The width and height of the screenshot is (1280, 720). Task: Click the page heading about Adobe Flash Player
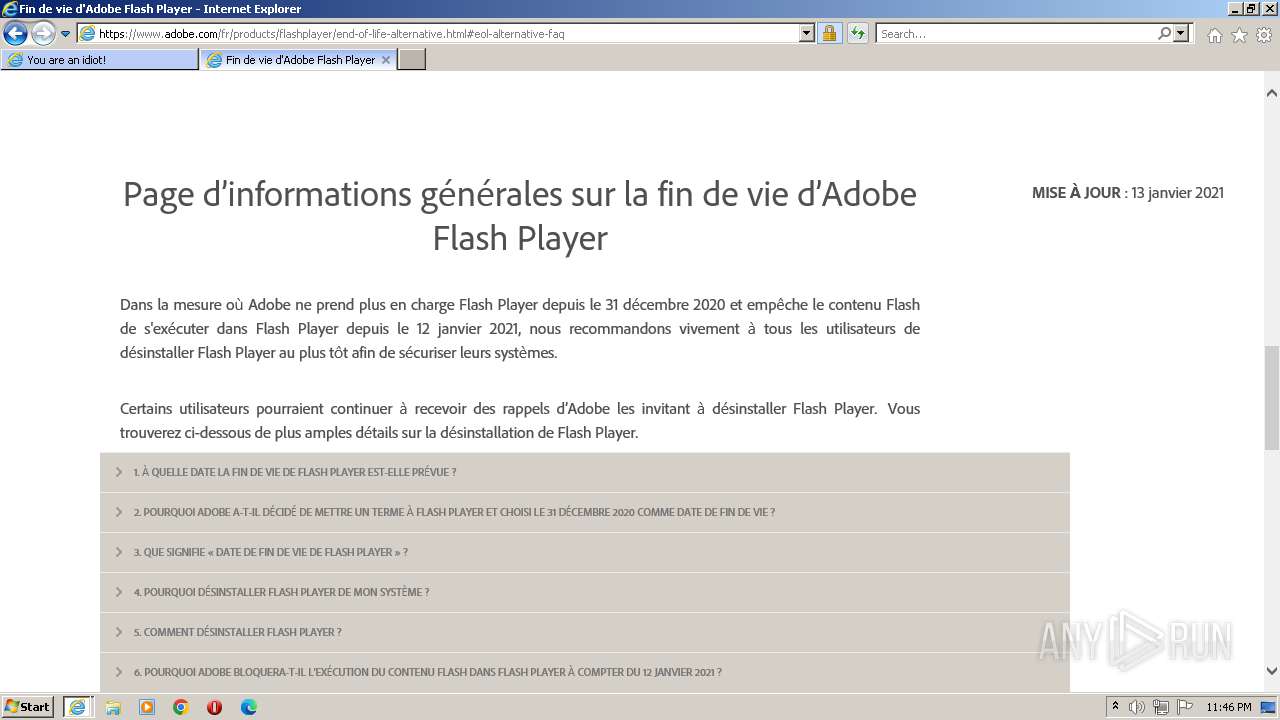click(520, 216)
